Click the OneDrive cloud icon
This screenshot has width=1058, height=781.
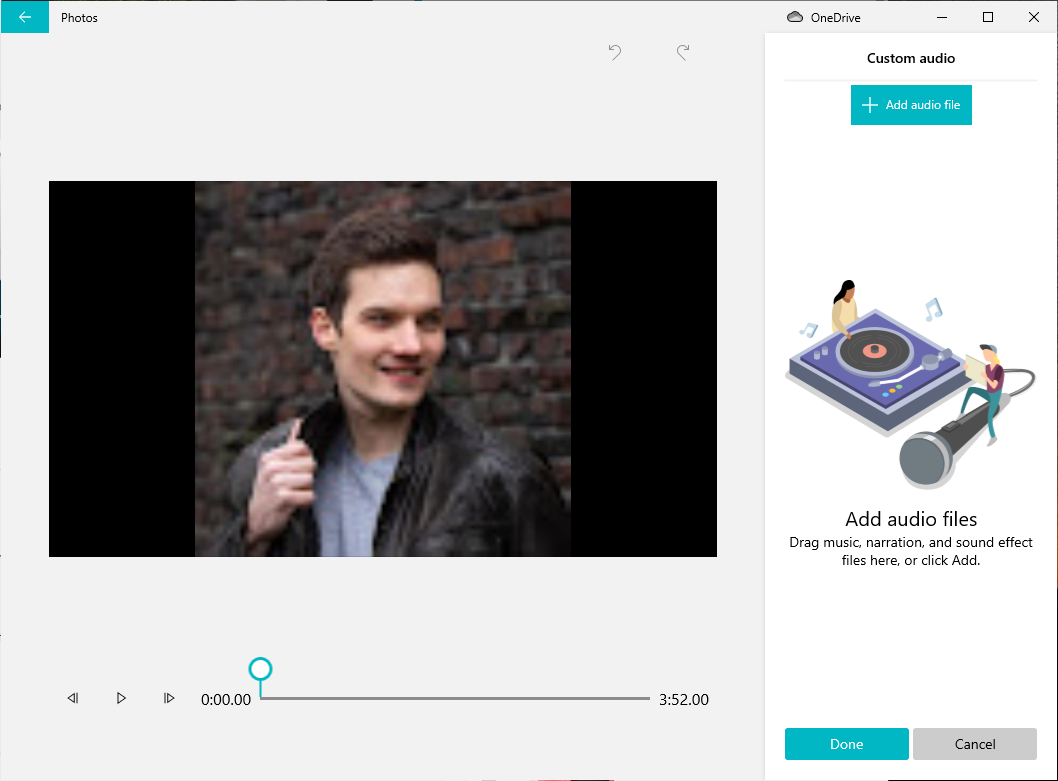[x=795, y=17]
